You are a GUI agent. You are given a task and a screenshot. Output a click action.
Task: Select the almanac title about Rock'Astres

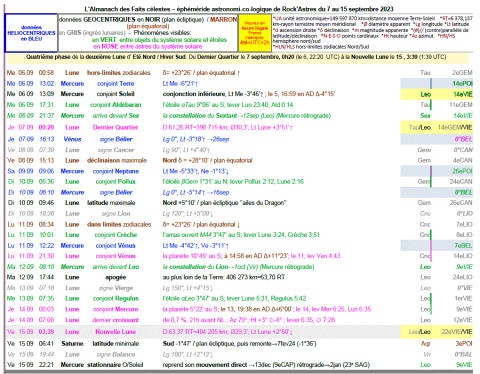click(x=239, y=9)
